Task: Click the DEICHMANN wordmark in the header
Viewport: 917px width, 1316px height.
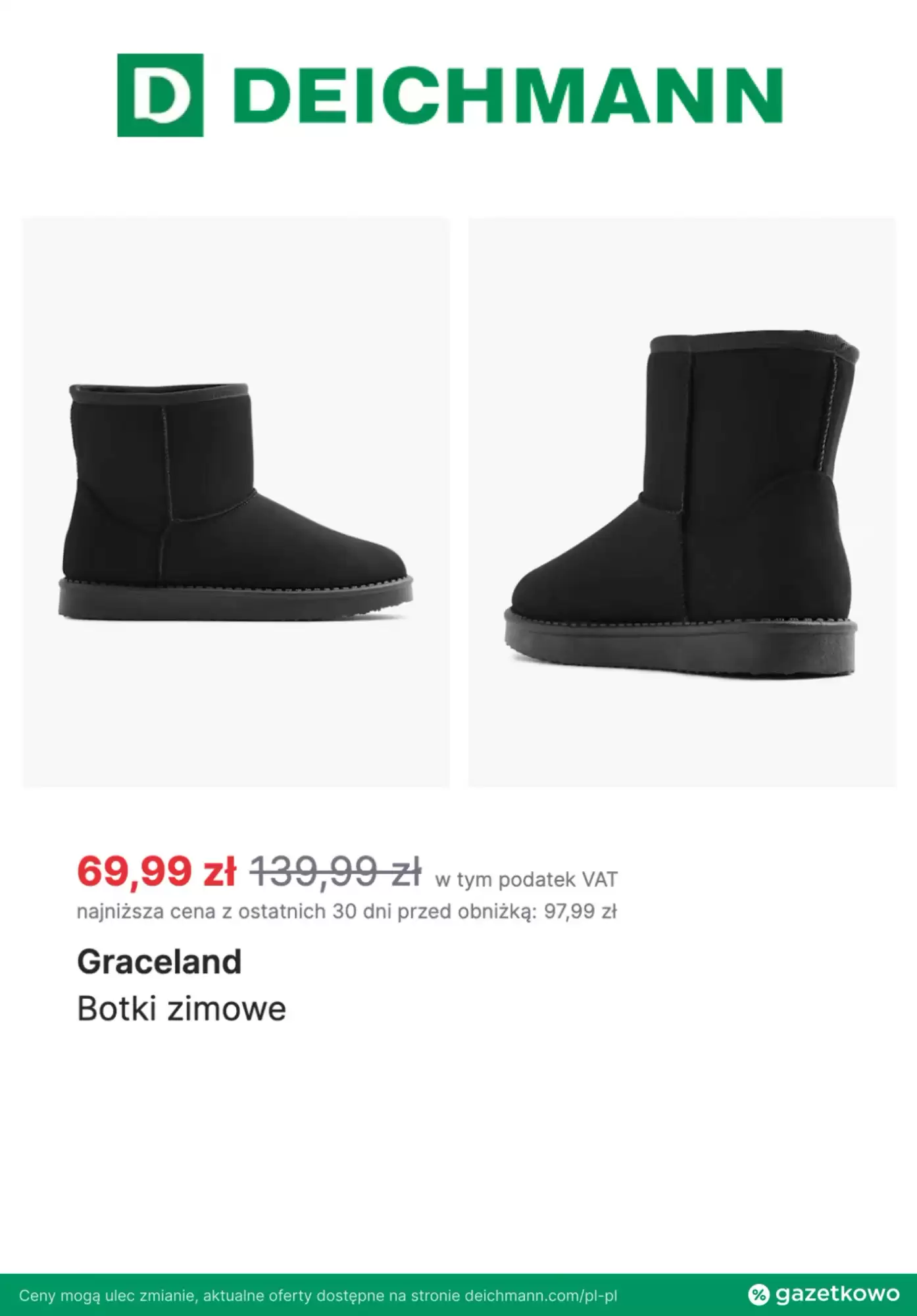Action: [508, 96]
